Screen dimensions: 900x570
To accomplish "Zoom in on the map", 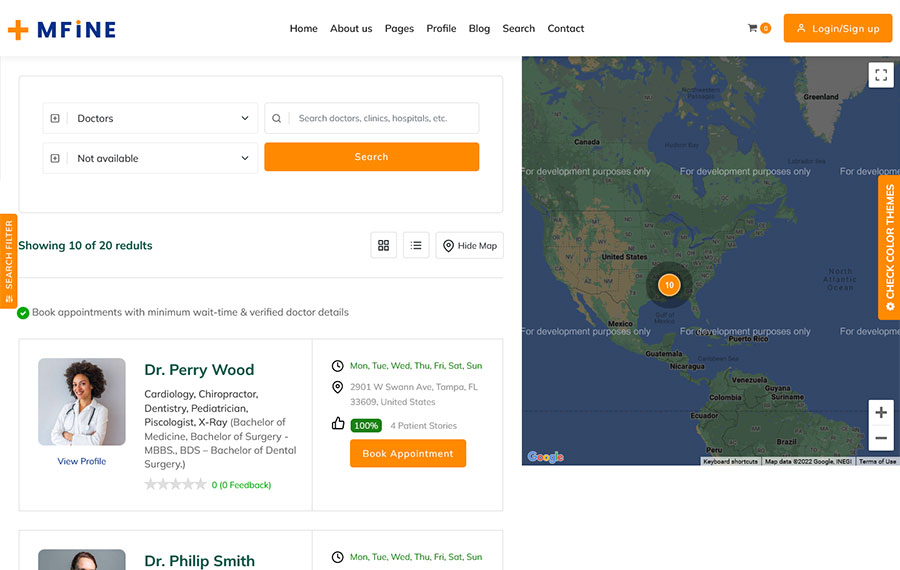I will tap(880, 413).
